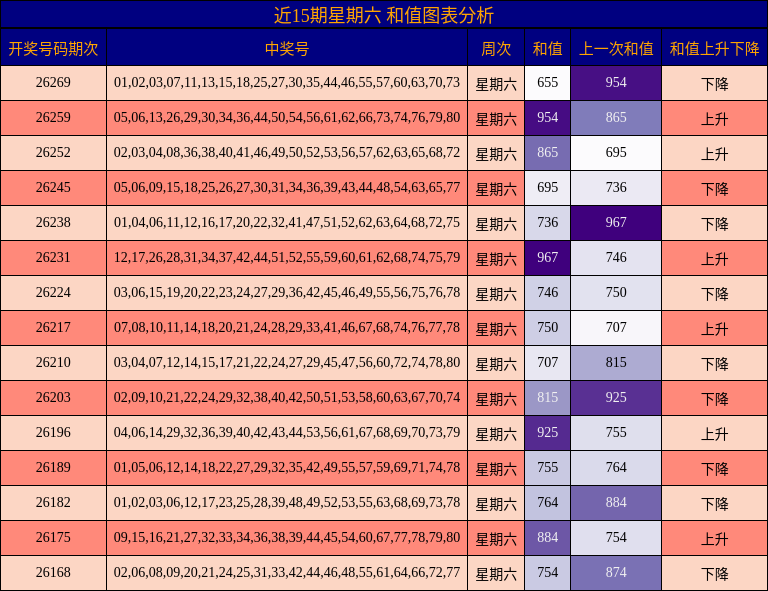Viewport: 768px width, 591px height.
Task: Click the 开奖号码期次 column header
Action: click(x=53, y=48)
